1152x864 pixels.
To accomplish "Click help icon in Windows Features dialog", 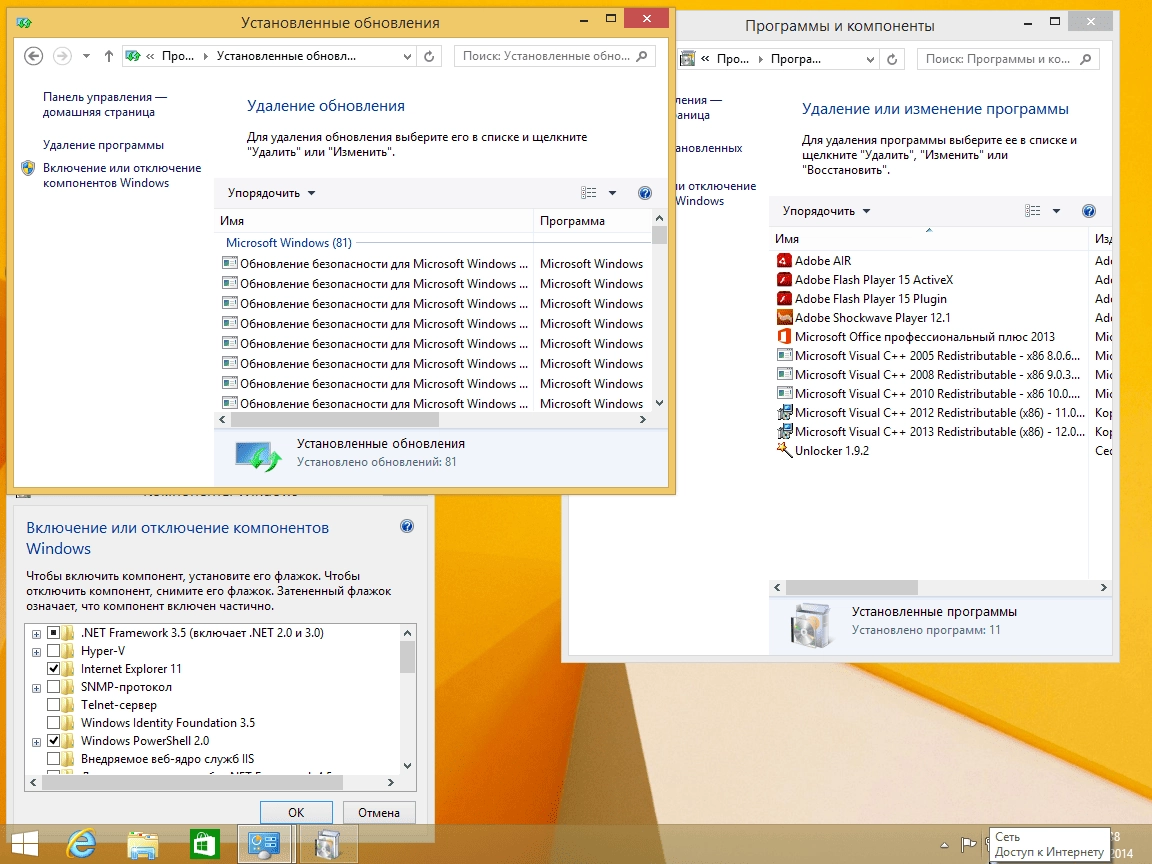I will pyautogui.click(x=407, y=526).
